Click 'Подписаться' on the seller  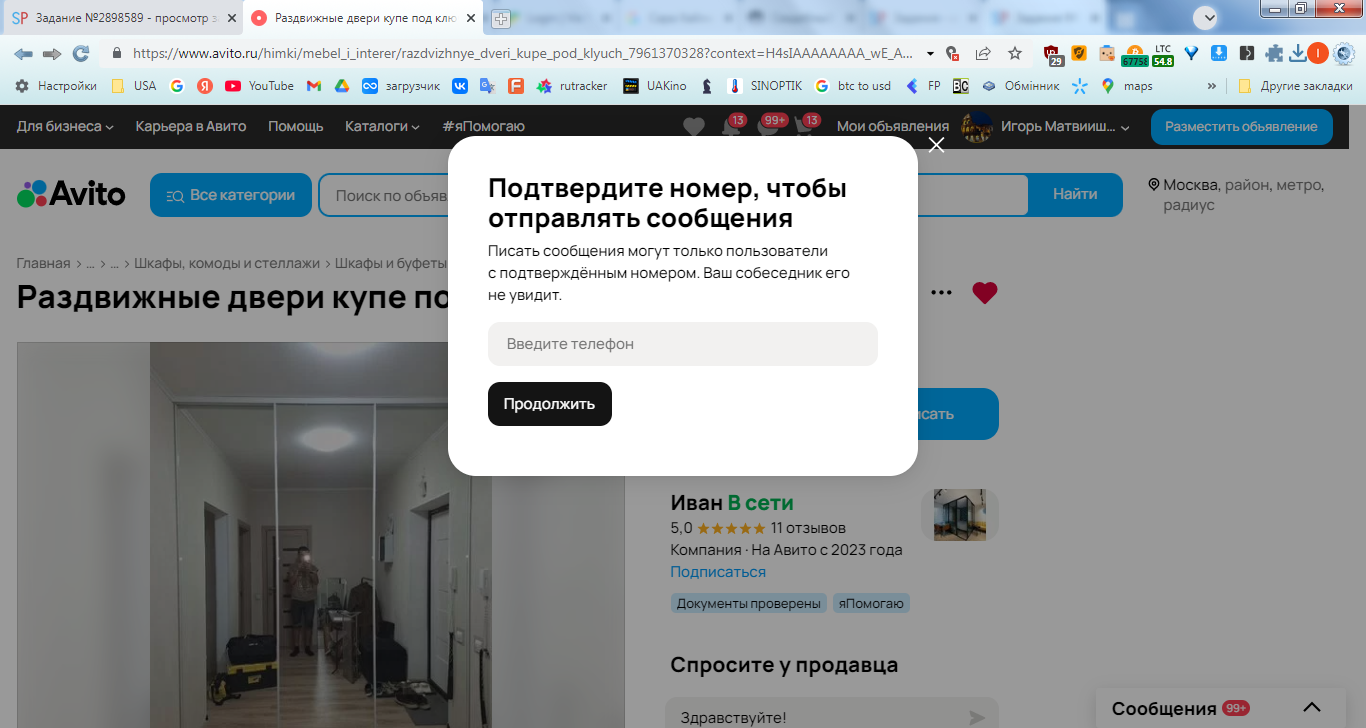[x=718, y=572]
